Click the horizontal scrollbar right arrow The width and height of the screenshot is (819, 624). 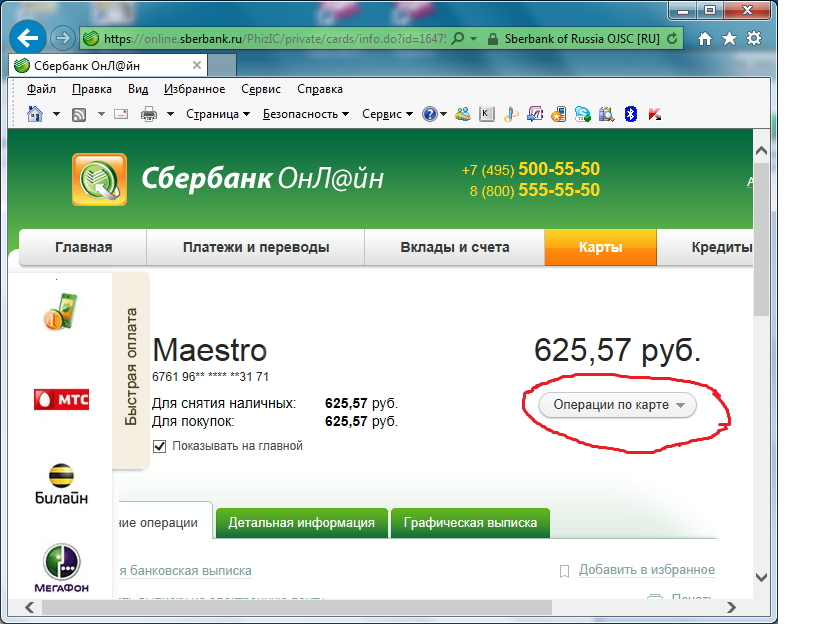(731, 607)
